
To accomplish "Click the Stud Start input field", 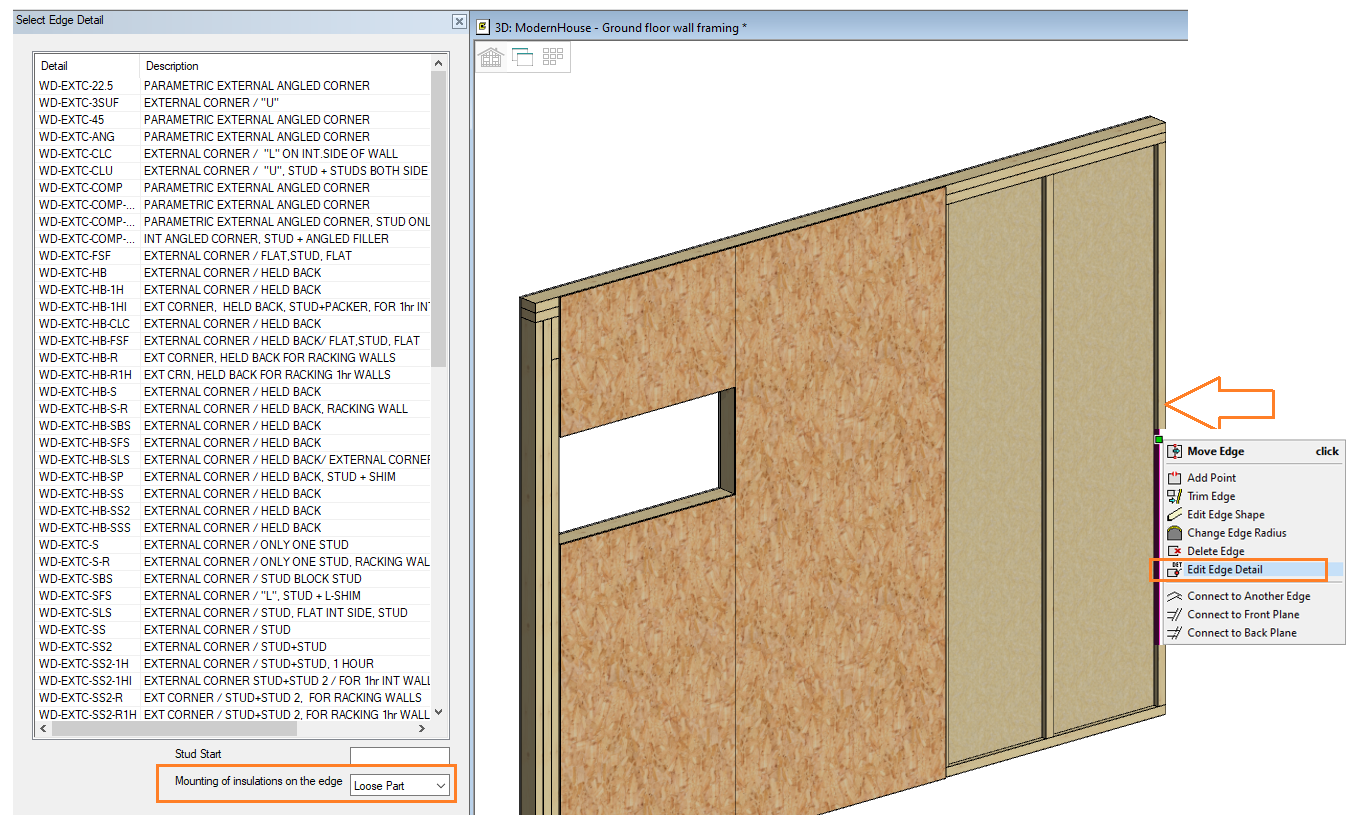I will tap(399, 755).
